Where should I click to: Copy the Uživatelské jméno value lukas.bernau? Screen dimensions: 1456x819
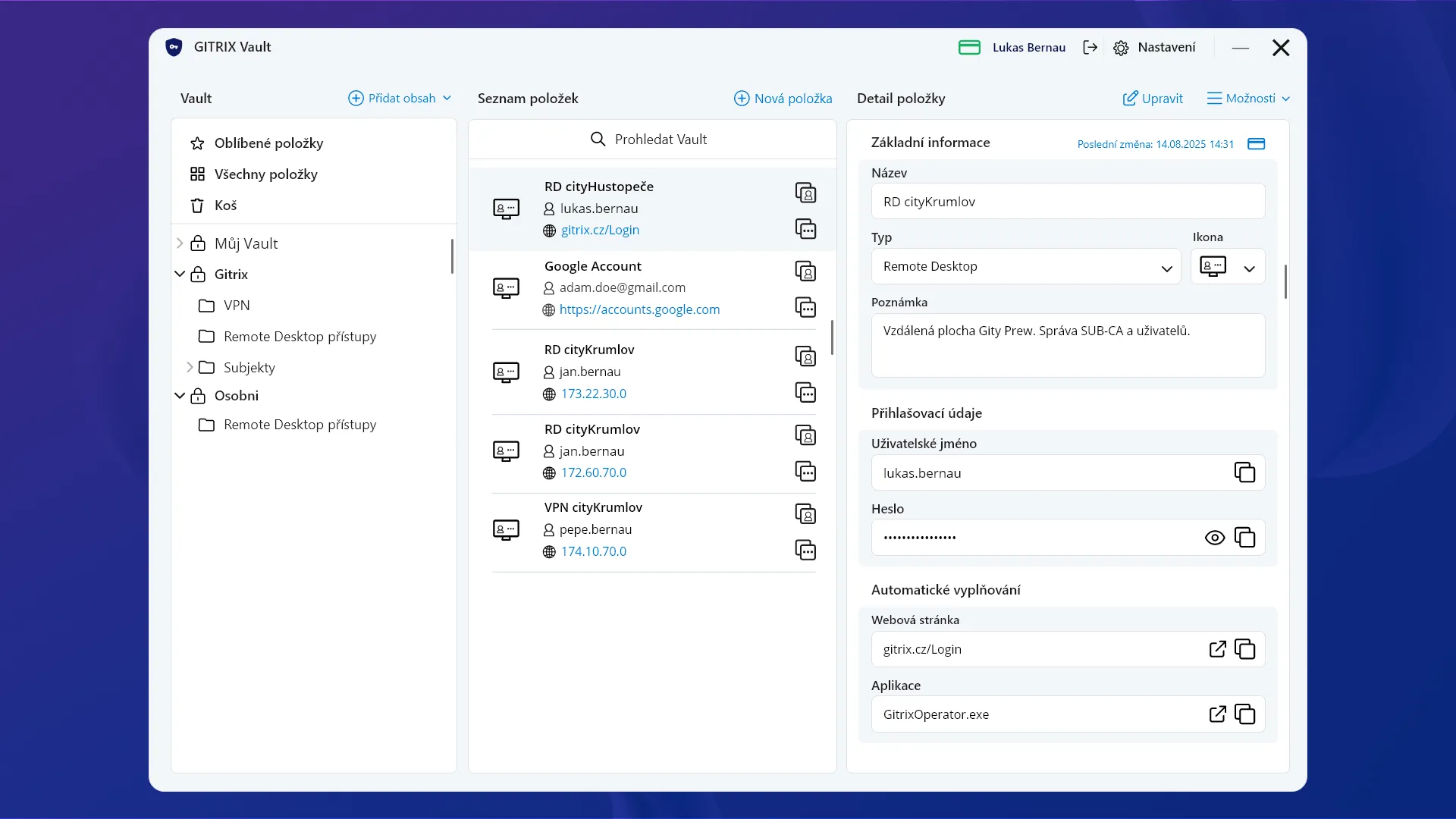point(1245,472)
